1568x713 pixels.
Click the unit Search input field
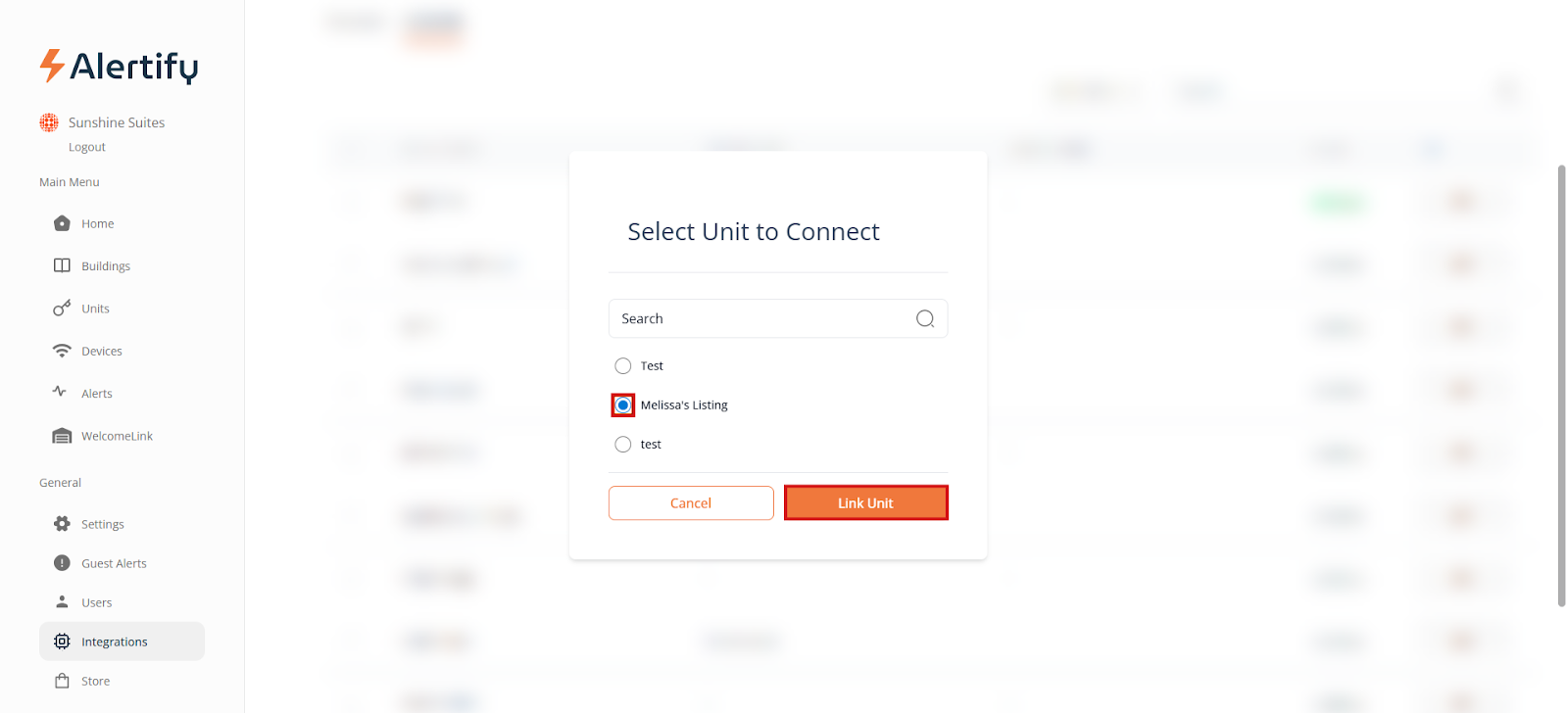(x=759, y=318)
